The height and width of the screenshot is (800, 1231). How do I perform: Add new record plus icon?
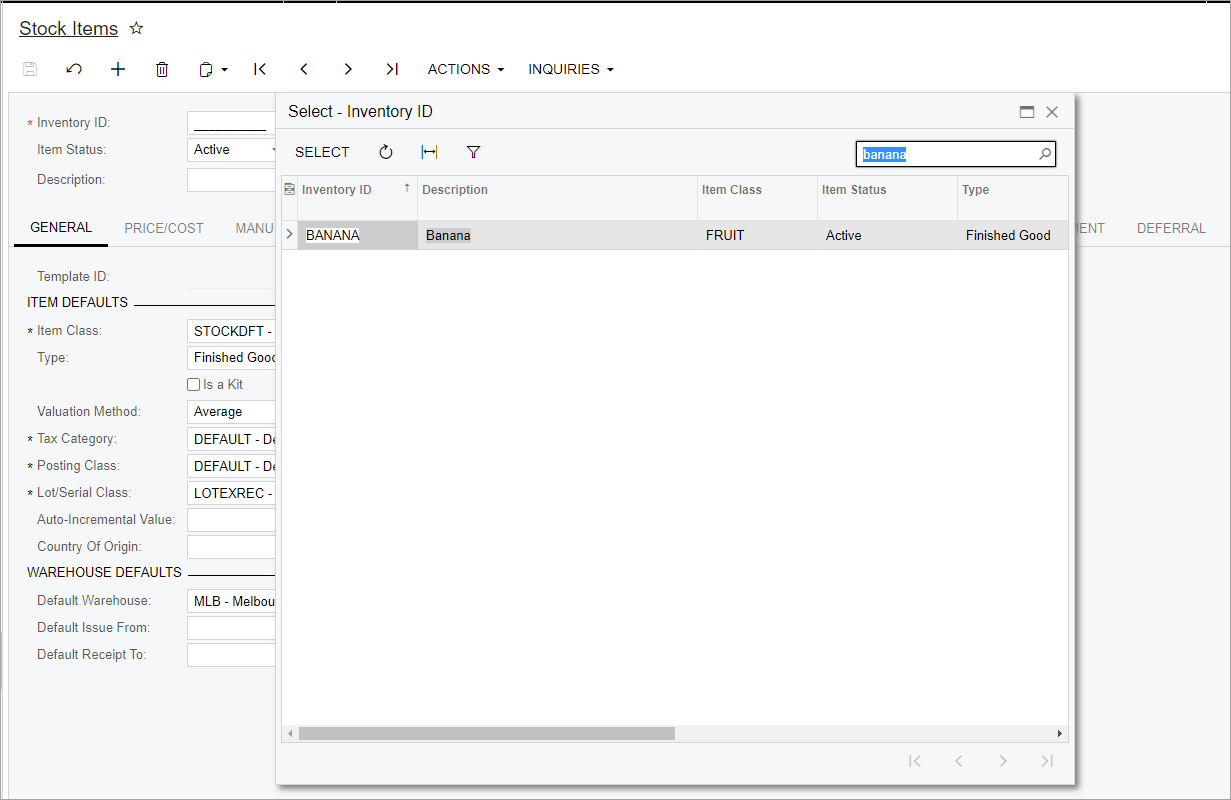[x=118, y=69]
